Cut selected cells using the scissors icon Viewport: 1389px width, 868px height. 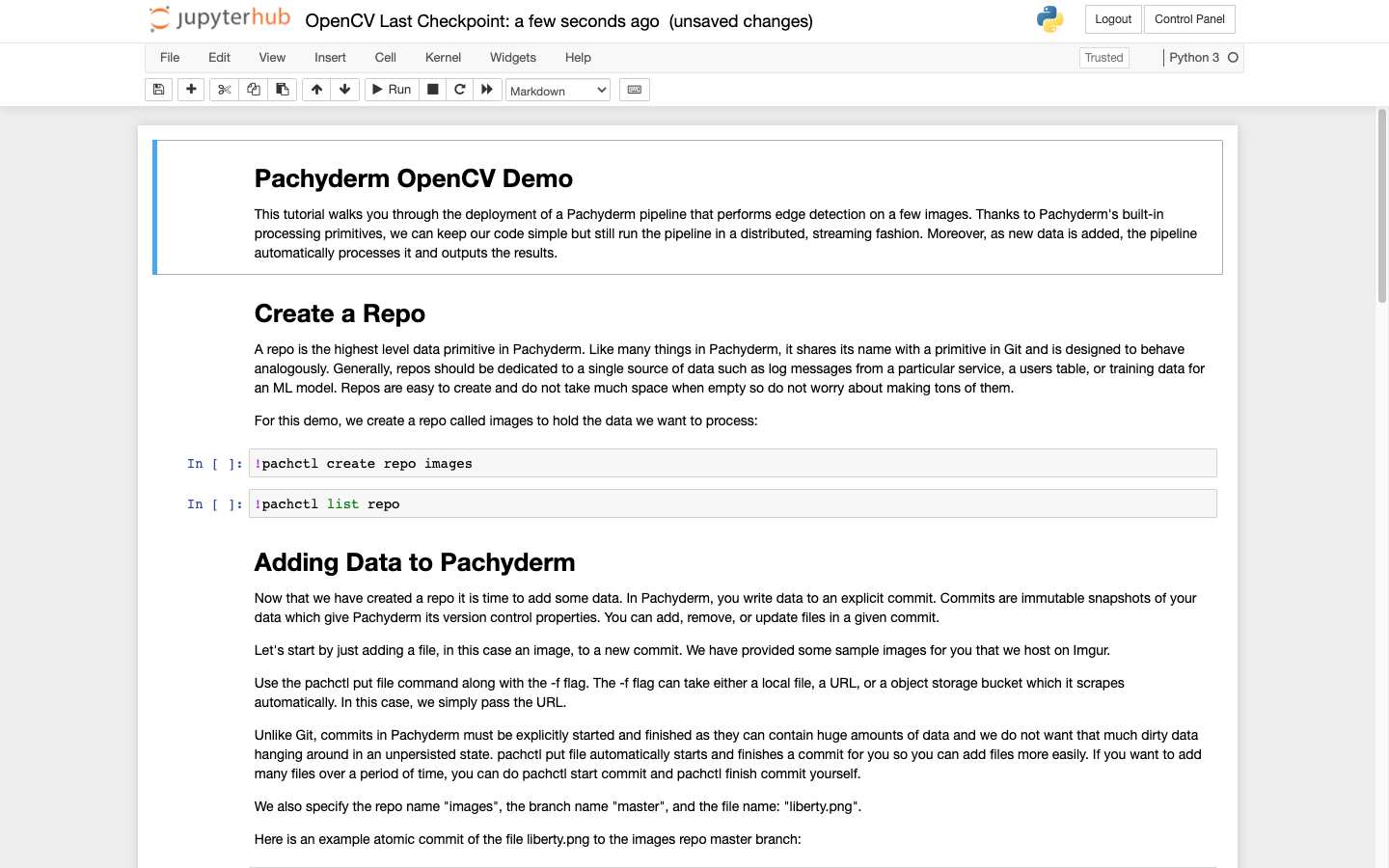point(225,90)
